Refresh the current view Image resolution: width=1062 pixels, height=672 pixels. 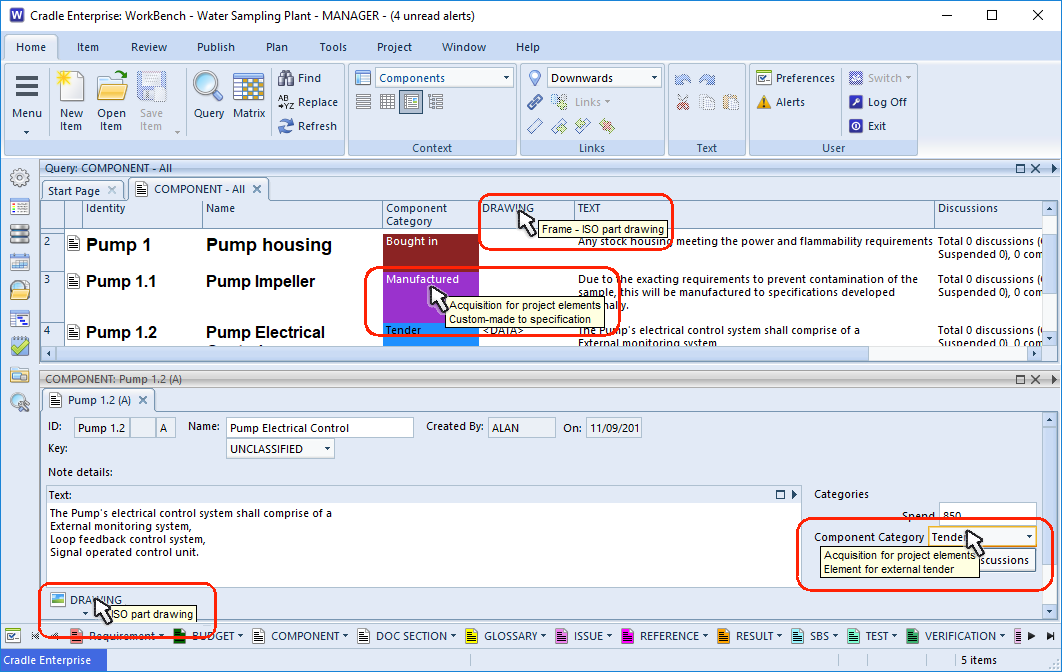point(307,126)
